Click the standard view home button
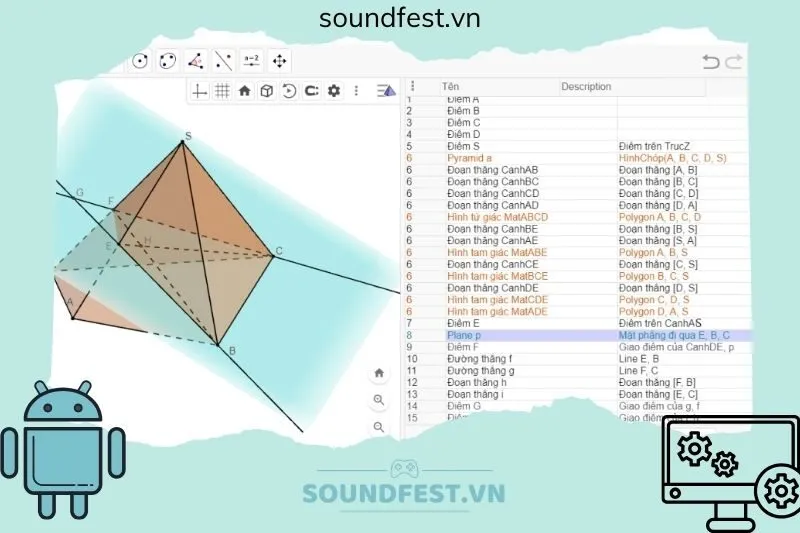This screenshot has height=533, width=800. [x=379, y=373]
